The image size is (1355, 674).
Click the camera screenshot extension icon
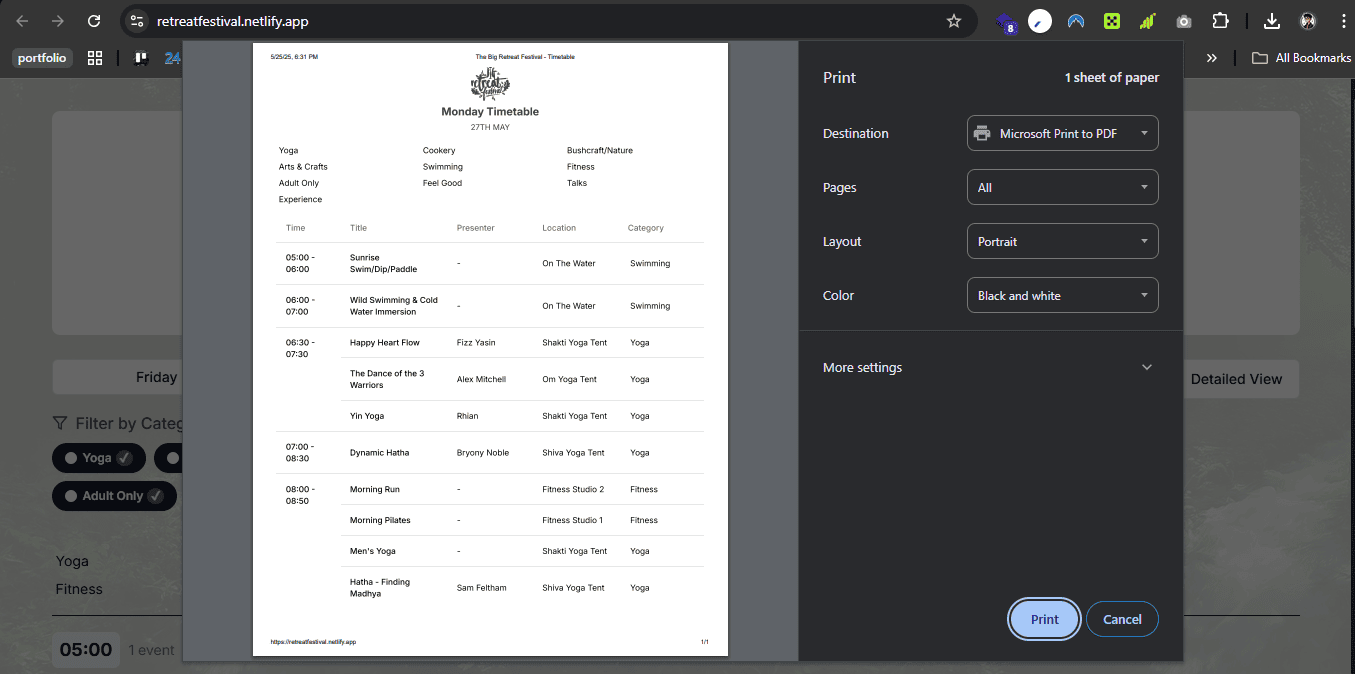(x=1184, y=21)
